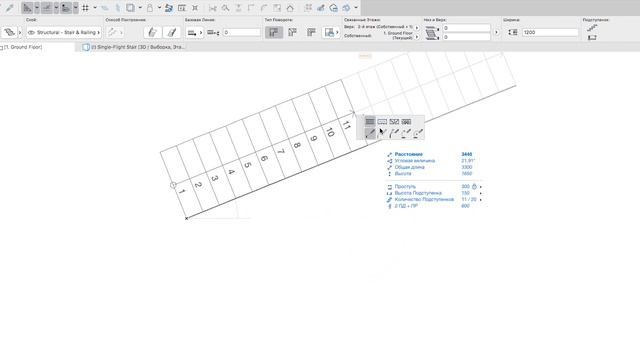Switch to the 1. Ground Floor tab
640x360 pixels.
pos(23,47)
